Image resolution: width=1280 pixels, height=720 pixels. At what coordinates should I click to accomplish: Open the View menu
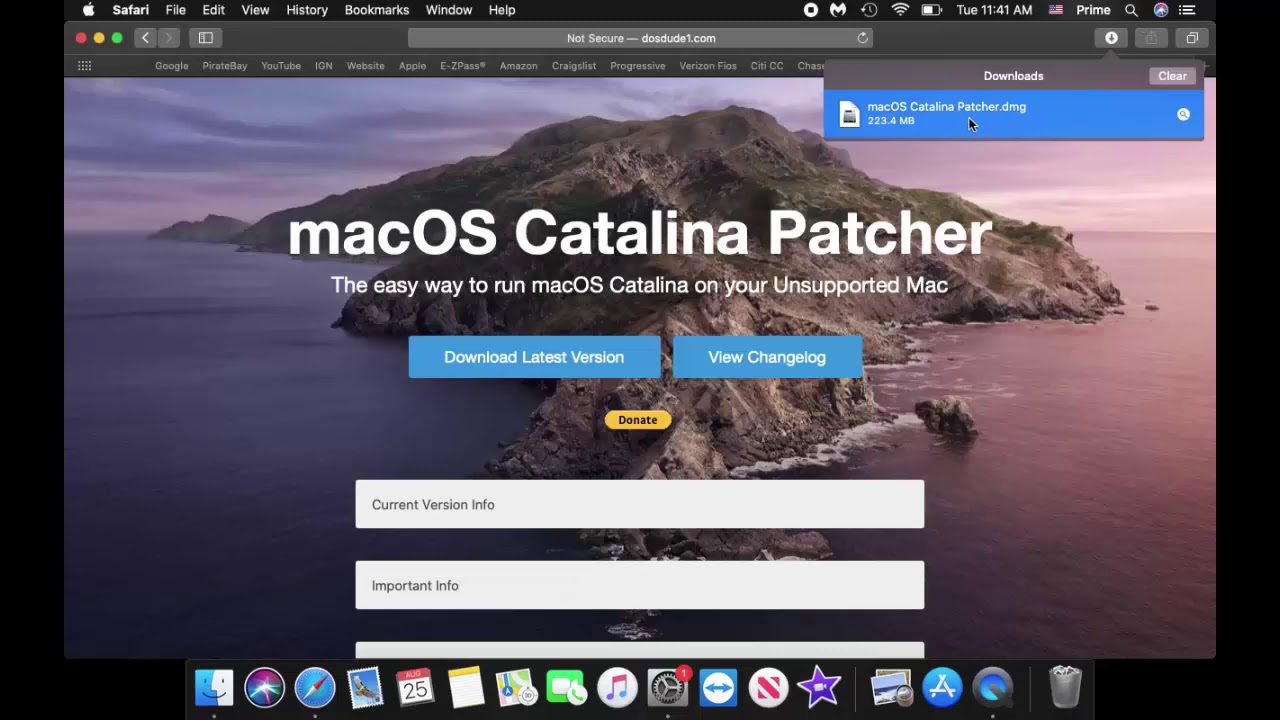coord(255,10)
